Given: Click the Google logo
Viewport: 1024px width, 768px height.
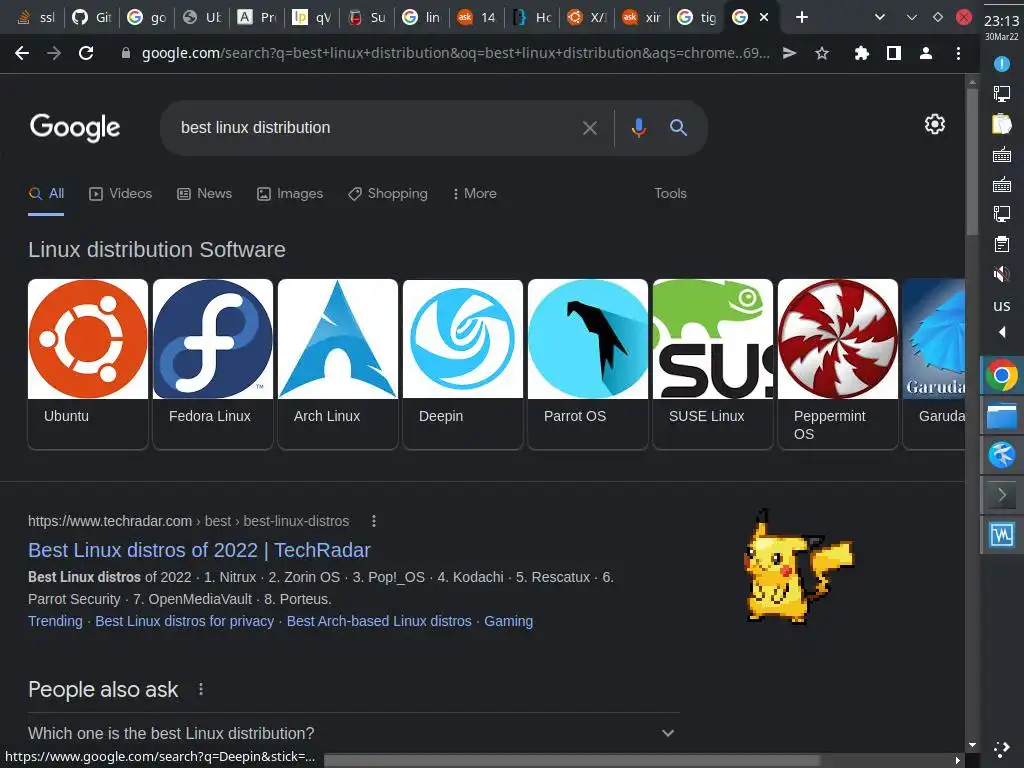Looking at the screenshot, I should (x=75, y=127).
